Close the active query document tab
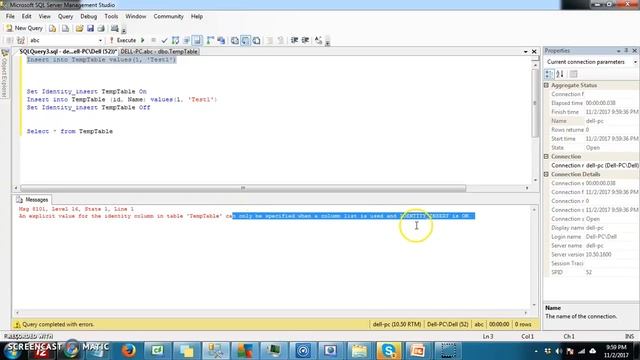Image resolution: width=640 pixels, height=360 pixels. point(534,52)
